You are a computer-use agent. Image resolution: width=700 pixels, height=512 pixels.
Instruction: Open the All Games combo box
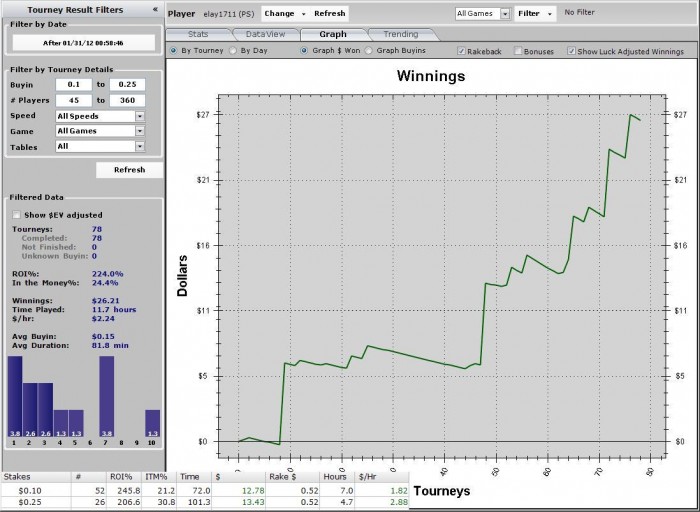(505, 14)
